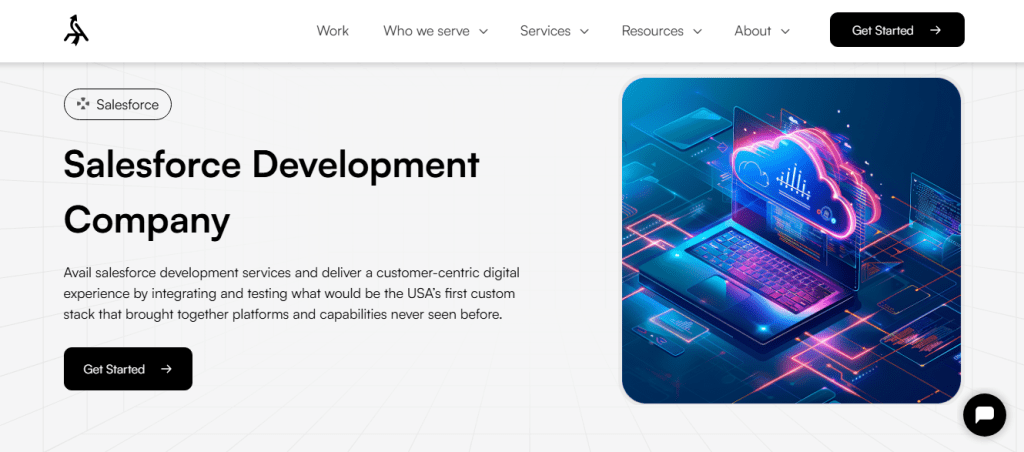
Task: Expand the Who we serve chevron
Action: [483, 31]
